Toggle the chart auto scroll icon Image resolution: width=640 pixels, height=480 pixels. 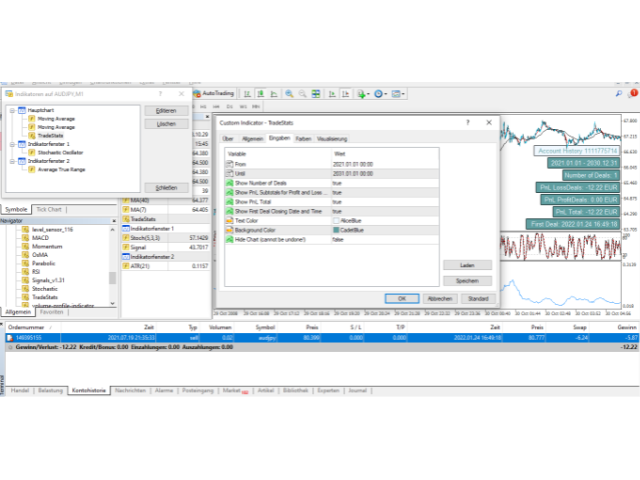pos(332,94)
